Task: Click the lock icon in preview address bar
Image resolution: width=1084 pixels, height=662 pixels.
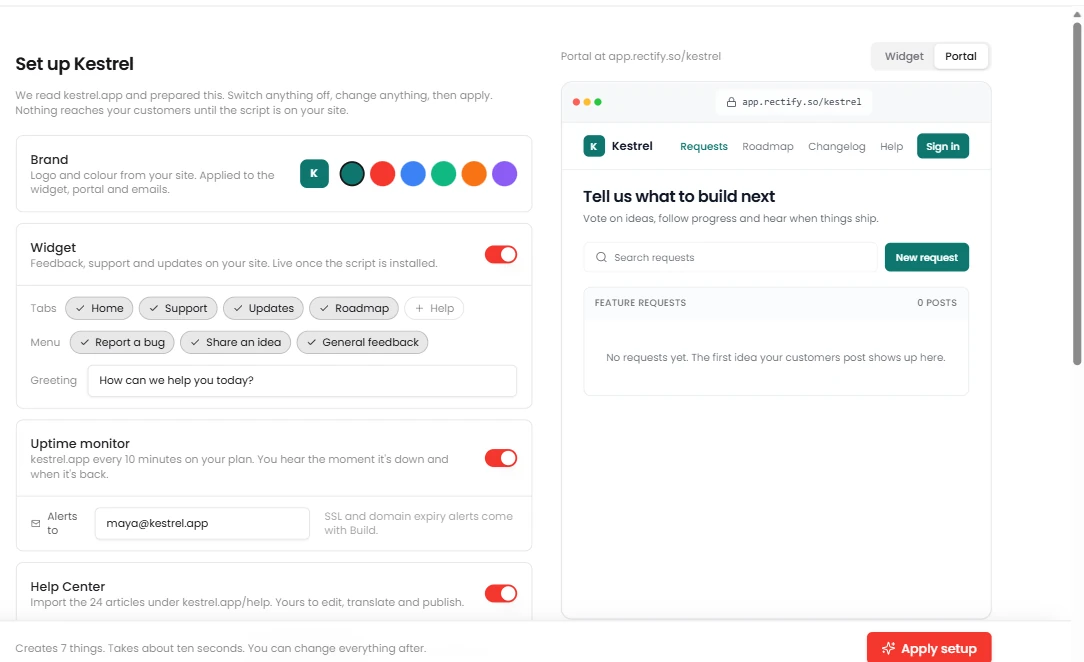Action: pyautogui.click(x=731, y=102)
